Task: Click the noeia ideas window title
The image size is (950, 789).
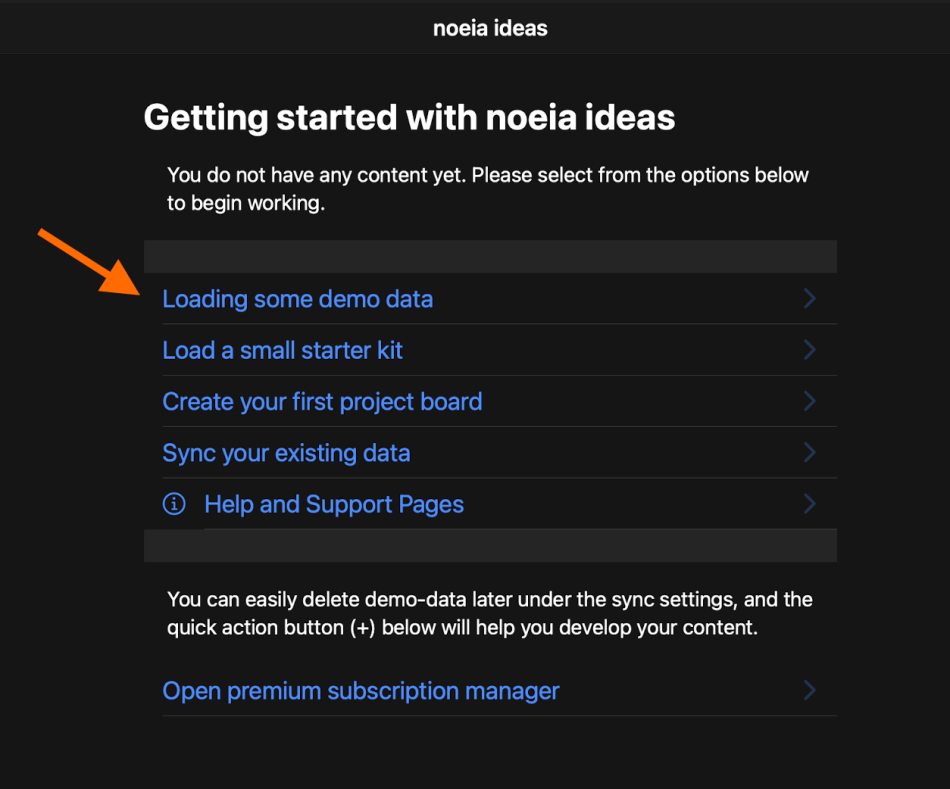Action: click(x=490, y=28)
